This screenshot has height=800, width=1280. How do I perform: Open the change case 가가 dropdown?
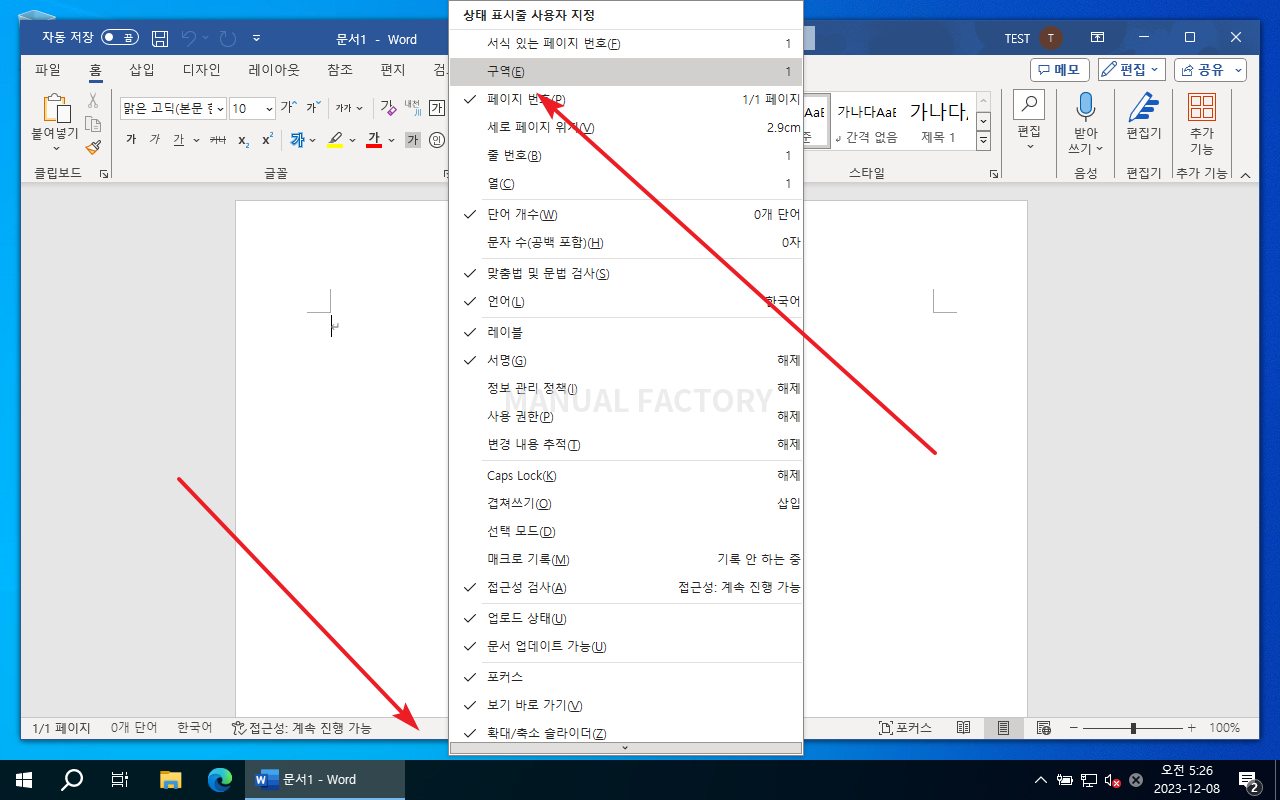point(350,108)
